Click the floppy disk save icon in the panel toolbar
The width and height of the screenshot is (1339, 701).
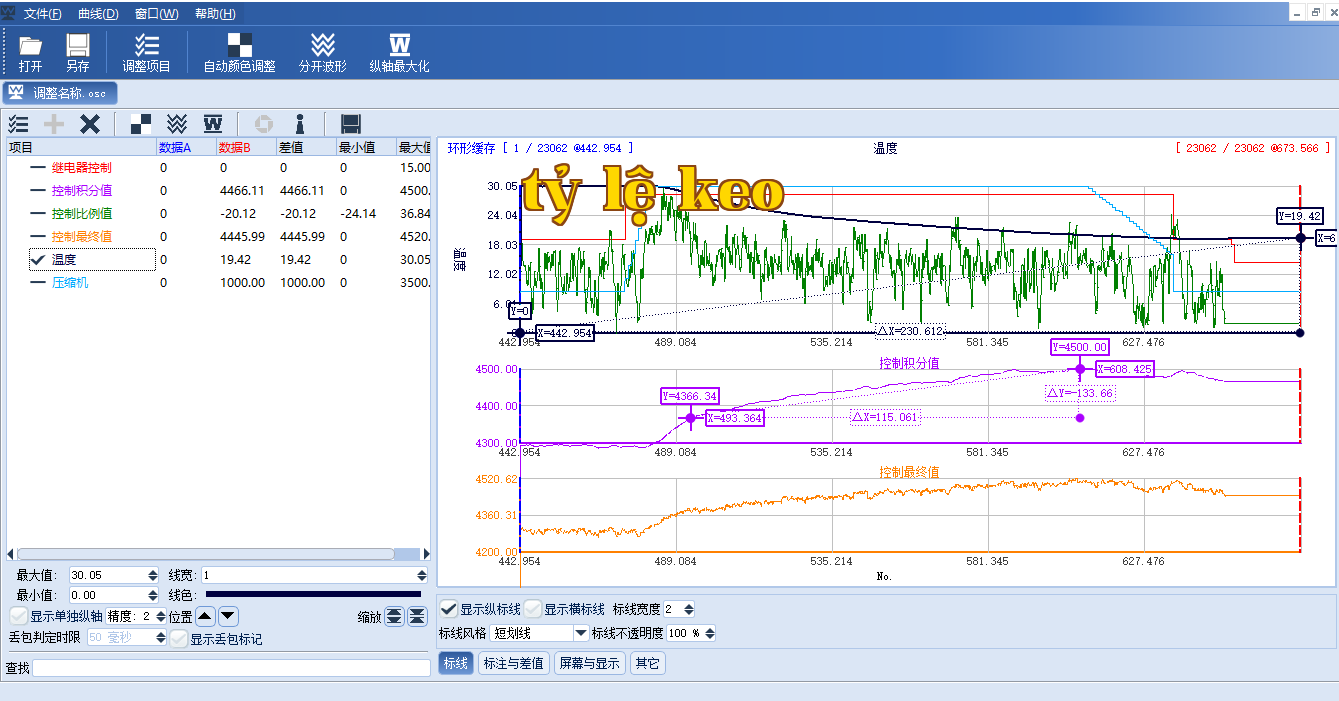coord(351,124)
